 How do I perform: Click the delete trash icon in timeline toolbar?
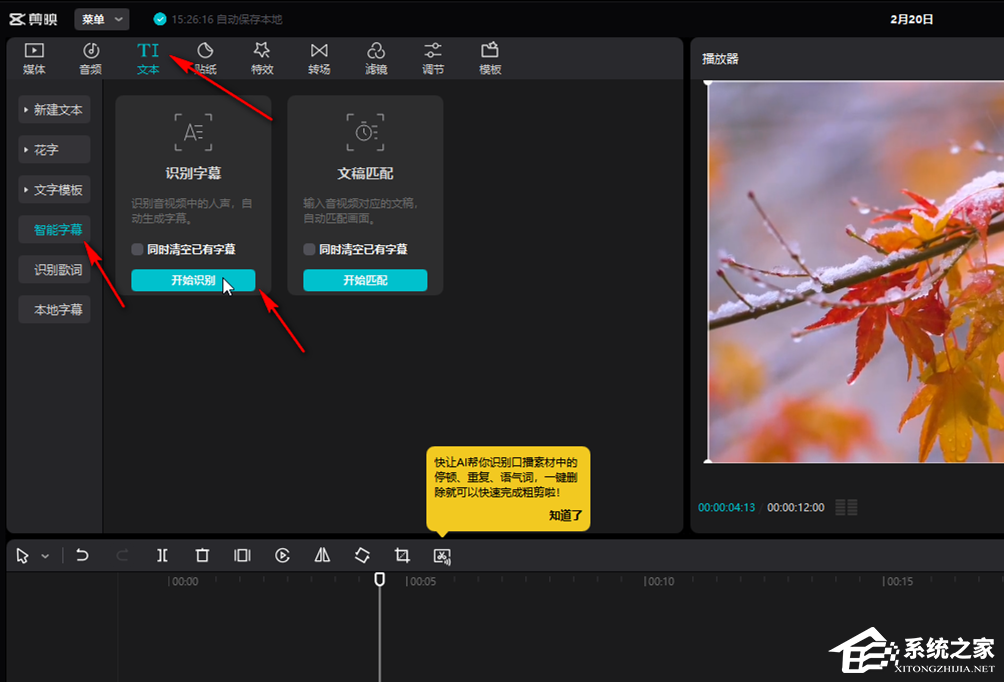click(202, 555)
